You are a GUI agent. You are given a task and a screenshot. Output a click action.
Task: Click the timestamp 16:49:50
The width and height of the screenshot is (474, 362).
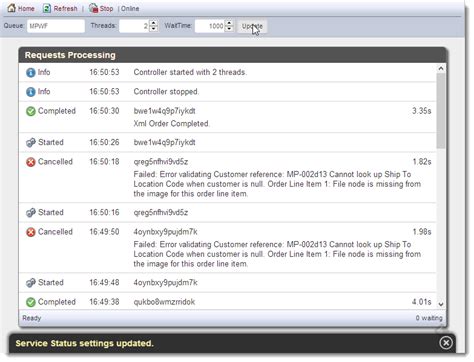pyautogui.click(x=104, y=232)
